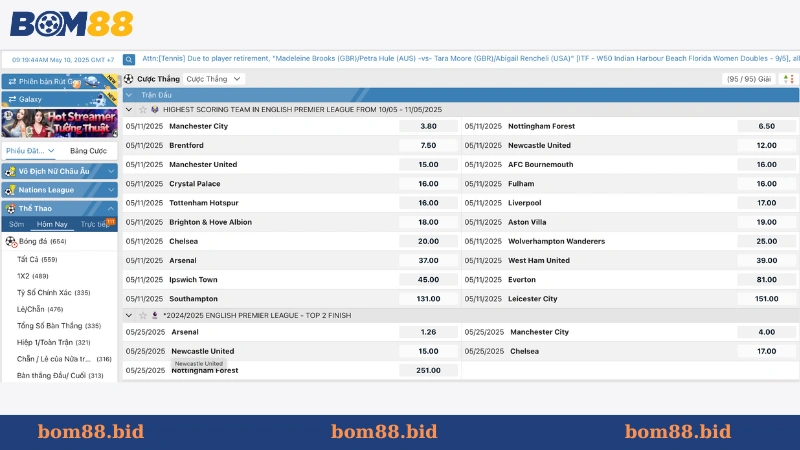The height and width of the screenshot is (450, 800).
Task: Select the Sớm tab
Action: (x=16, y=224)
